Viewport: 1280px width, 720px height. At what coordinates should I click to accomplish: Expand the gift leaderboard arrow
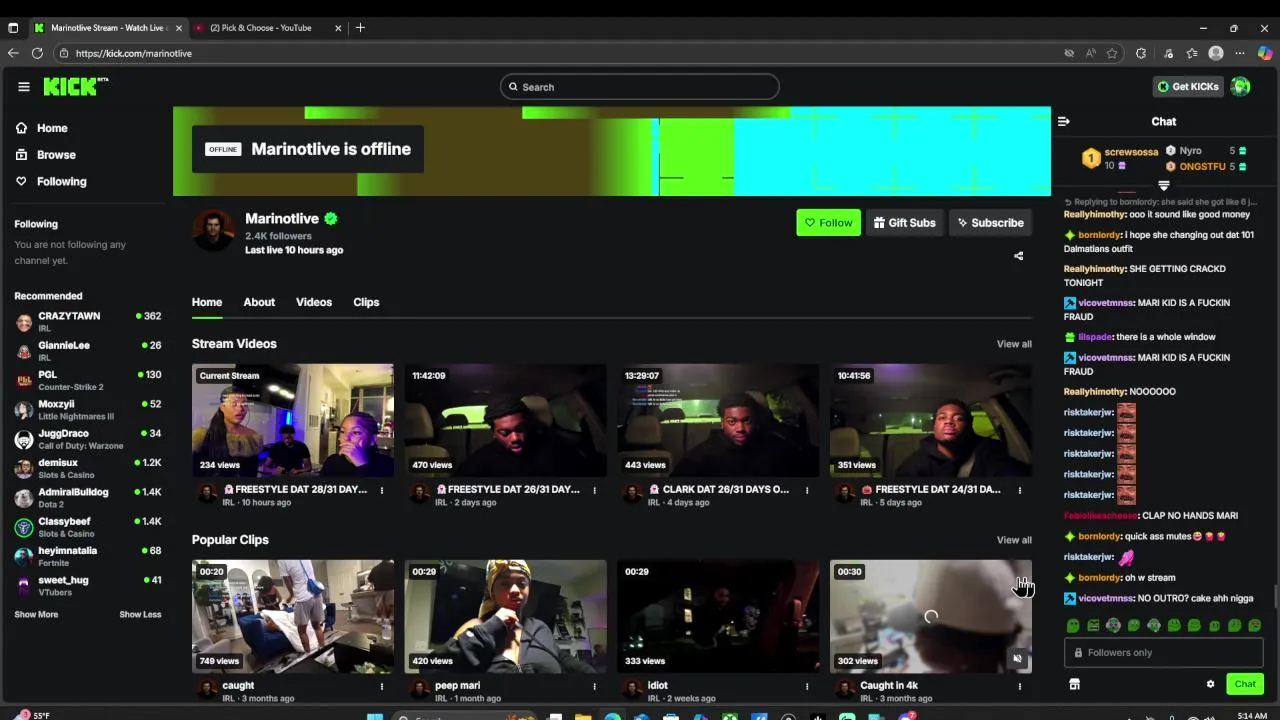(x=1163, y=186)
